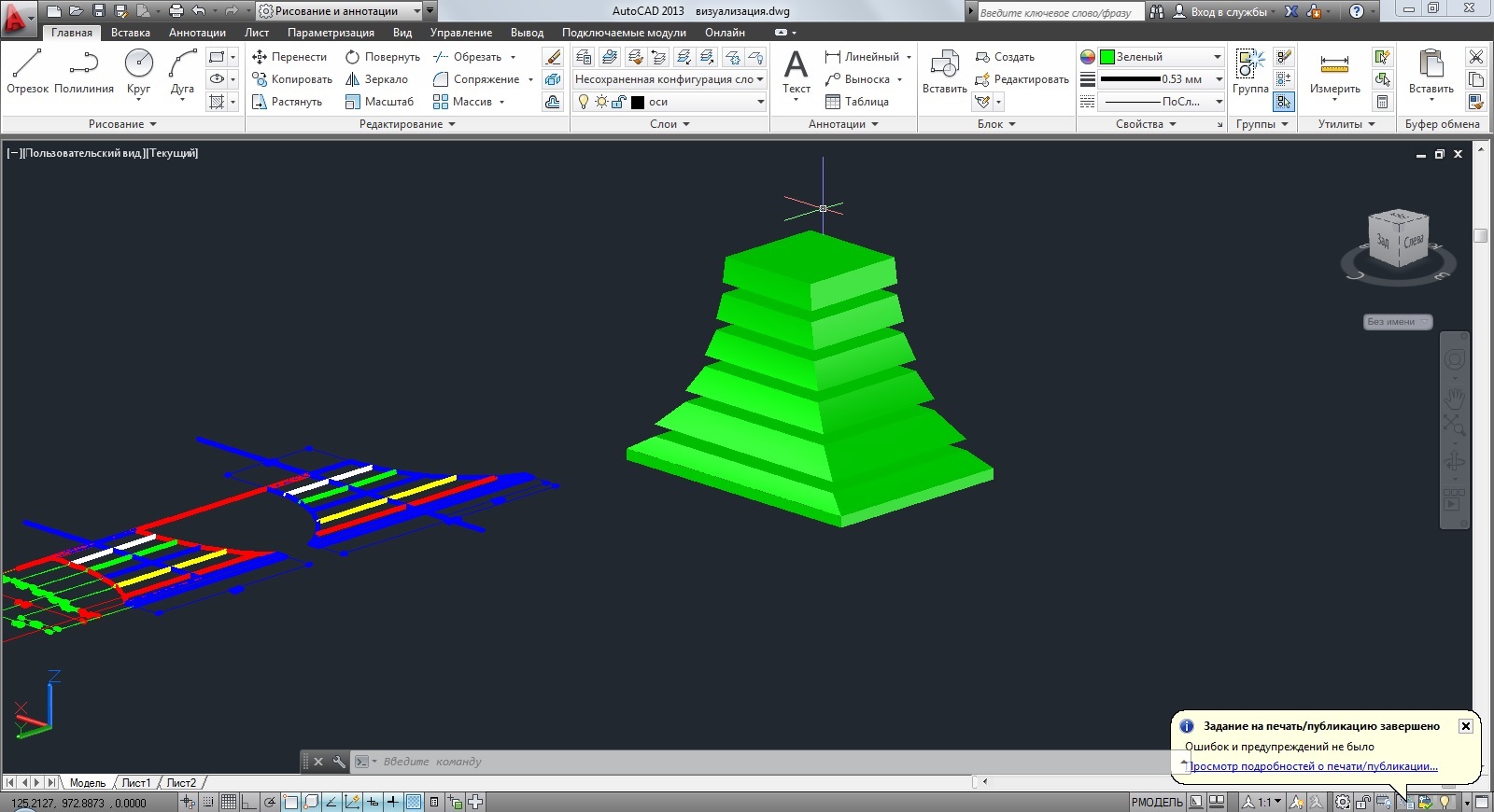1494x812 pixels.
Task: Click the Измерить measure tool
Action: (x=1334, y=73)
